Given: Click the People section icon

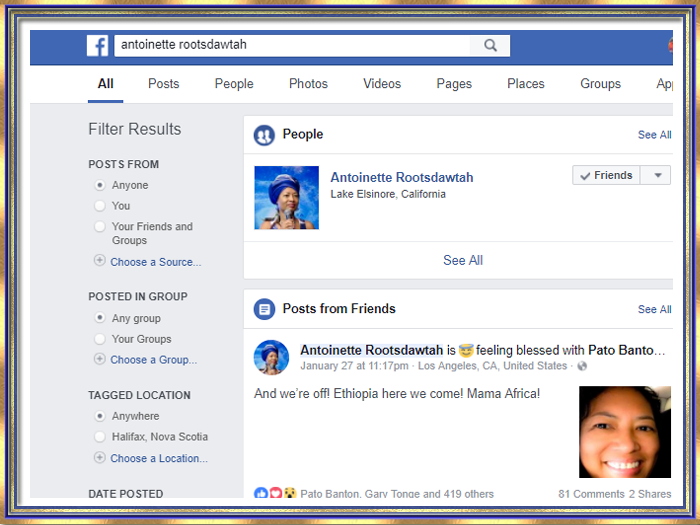Looking at the screenshot, I should [264, 134].
